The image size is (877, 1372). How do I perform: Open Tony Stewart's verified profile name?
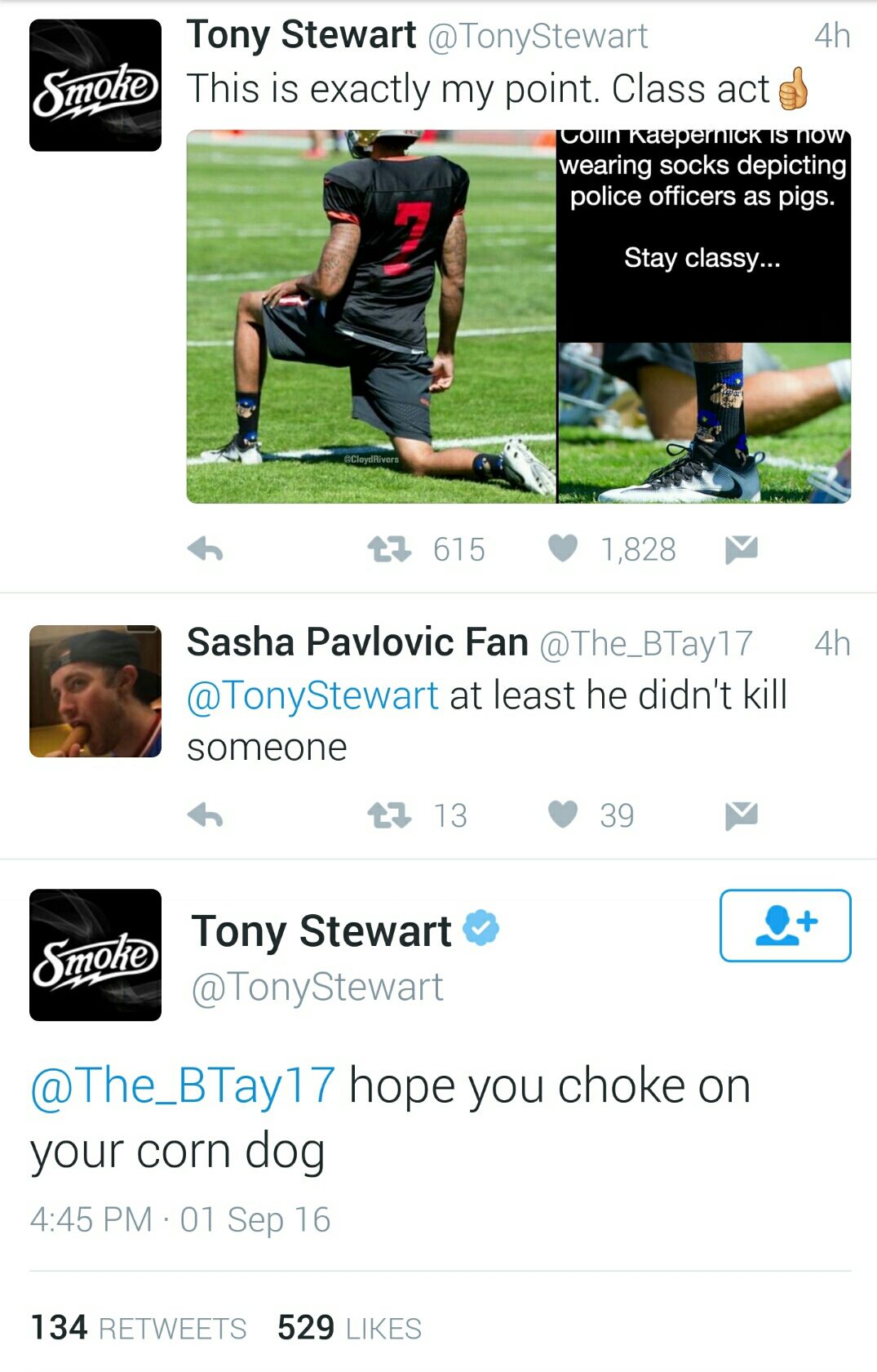321,931
